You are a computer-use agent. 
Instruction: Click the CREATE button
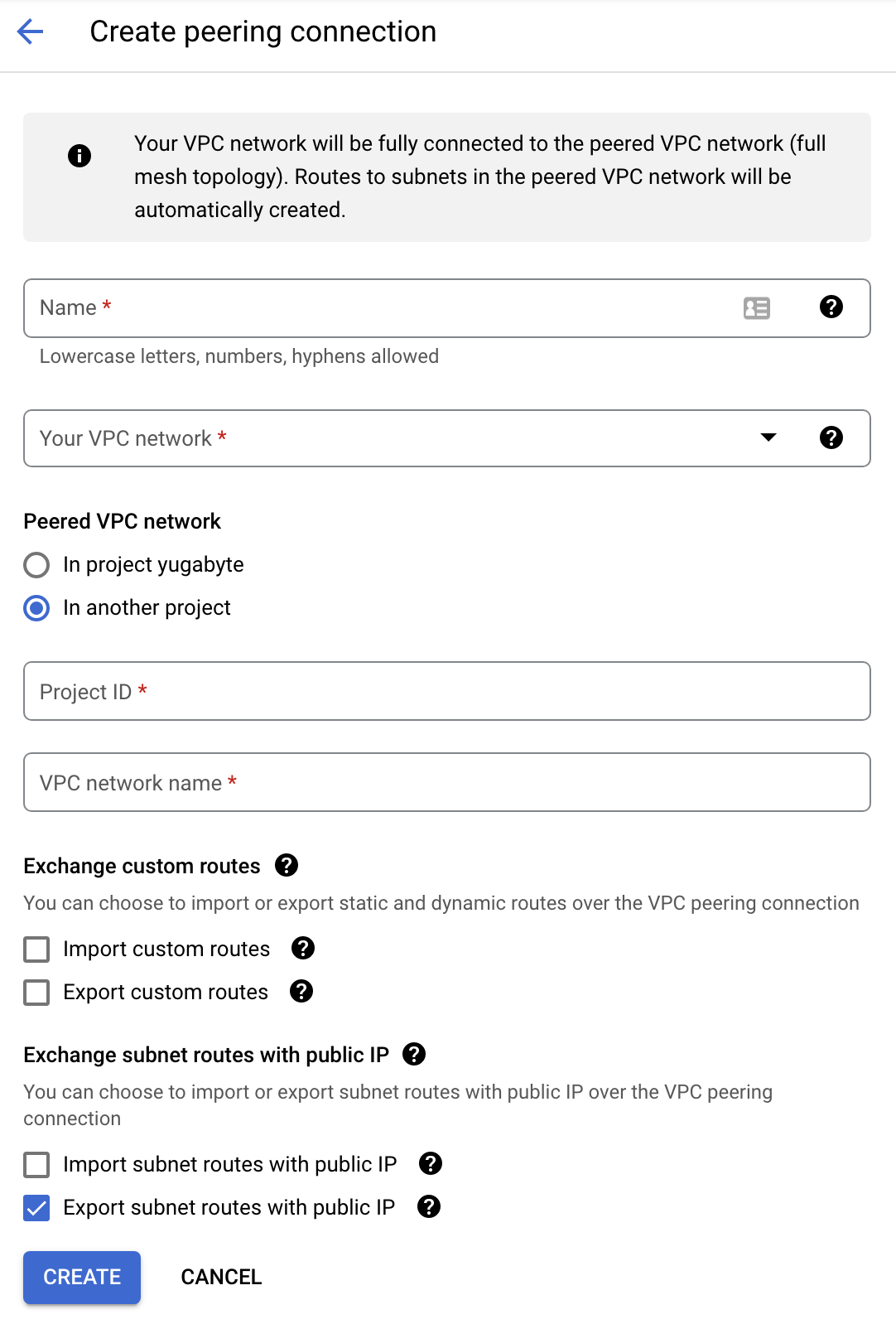[81, 1277]
